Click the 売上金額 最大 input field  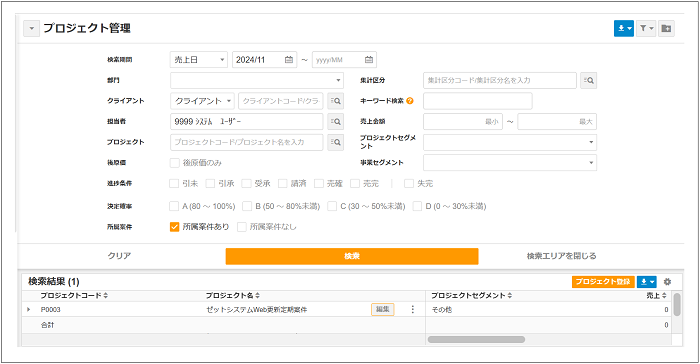point(557,121)
